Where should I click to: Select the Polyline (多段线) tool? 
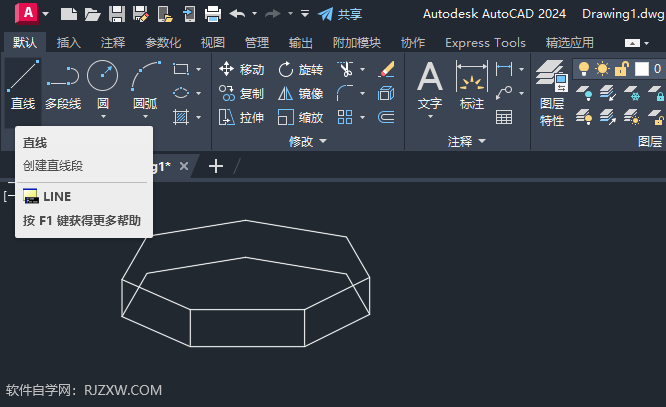[63, 85]
